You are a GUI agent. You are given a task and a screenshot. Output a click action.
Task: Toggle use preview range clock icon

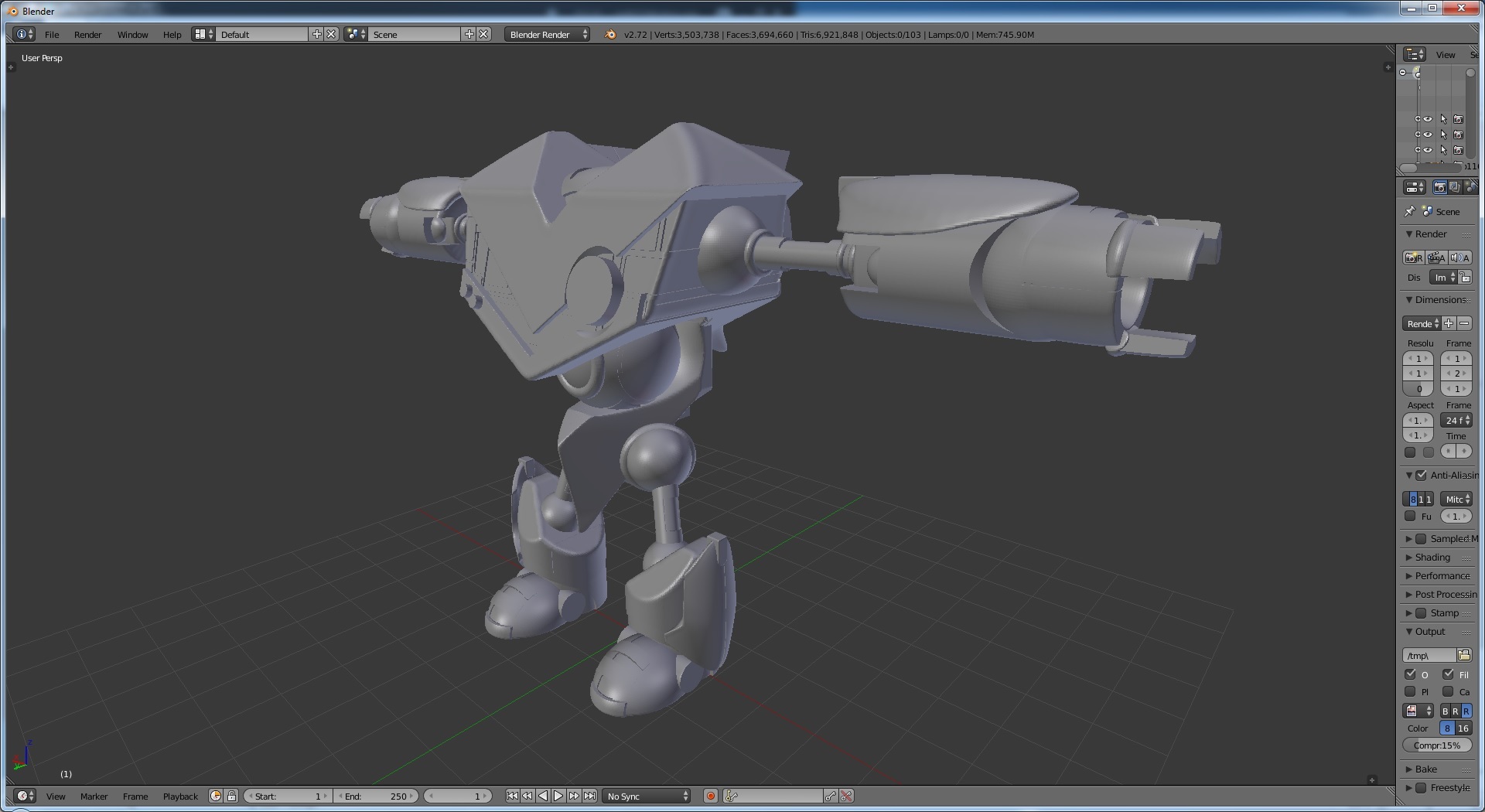point(216,796)
